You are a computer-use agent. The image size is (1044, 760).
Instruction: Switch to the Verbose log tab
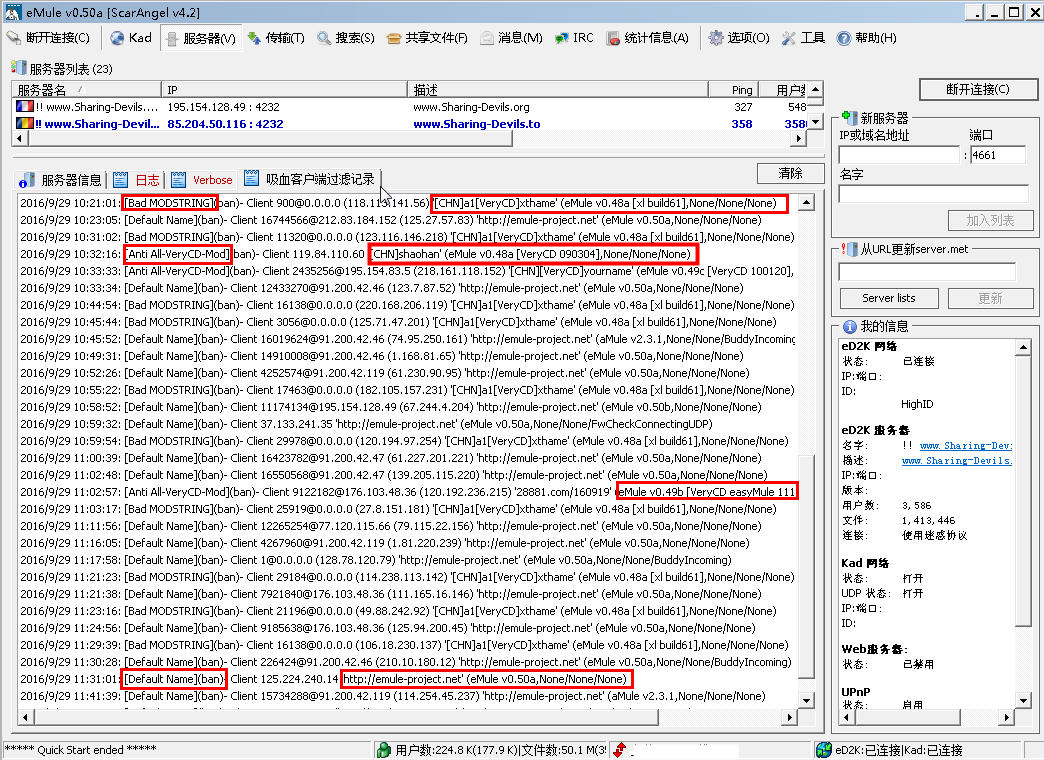click(202, 180)
